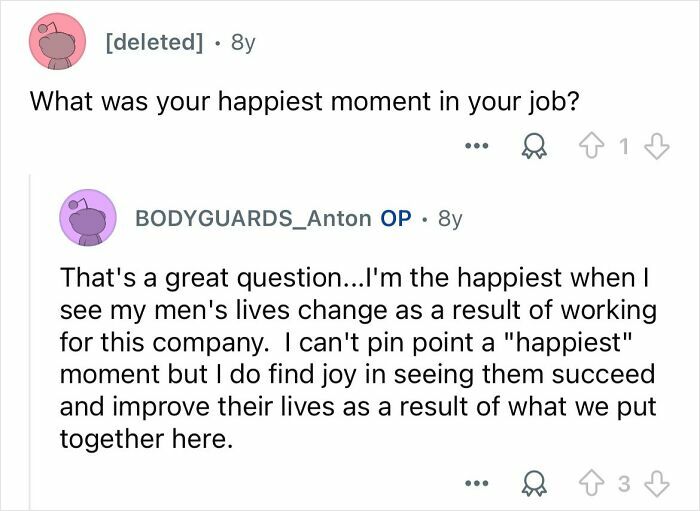Upvote the deleted user's question comment
Viewport: 700px width, 511px height.
(x=591, y=147)
